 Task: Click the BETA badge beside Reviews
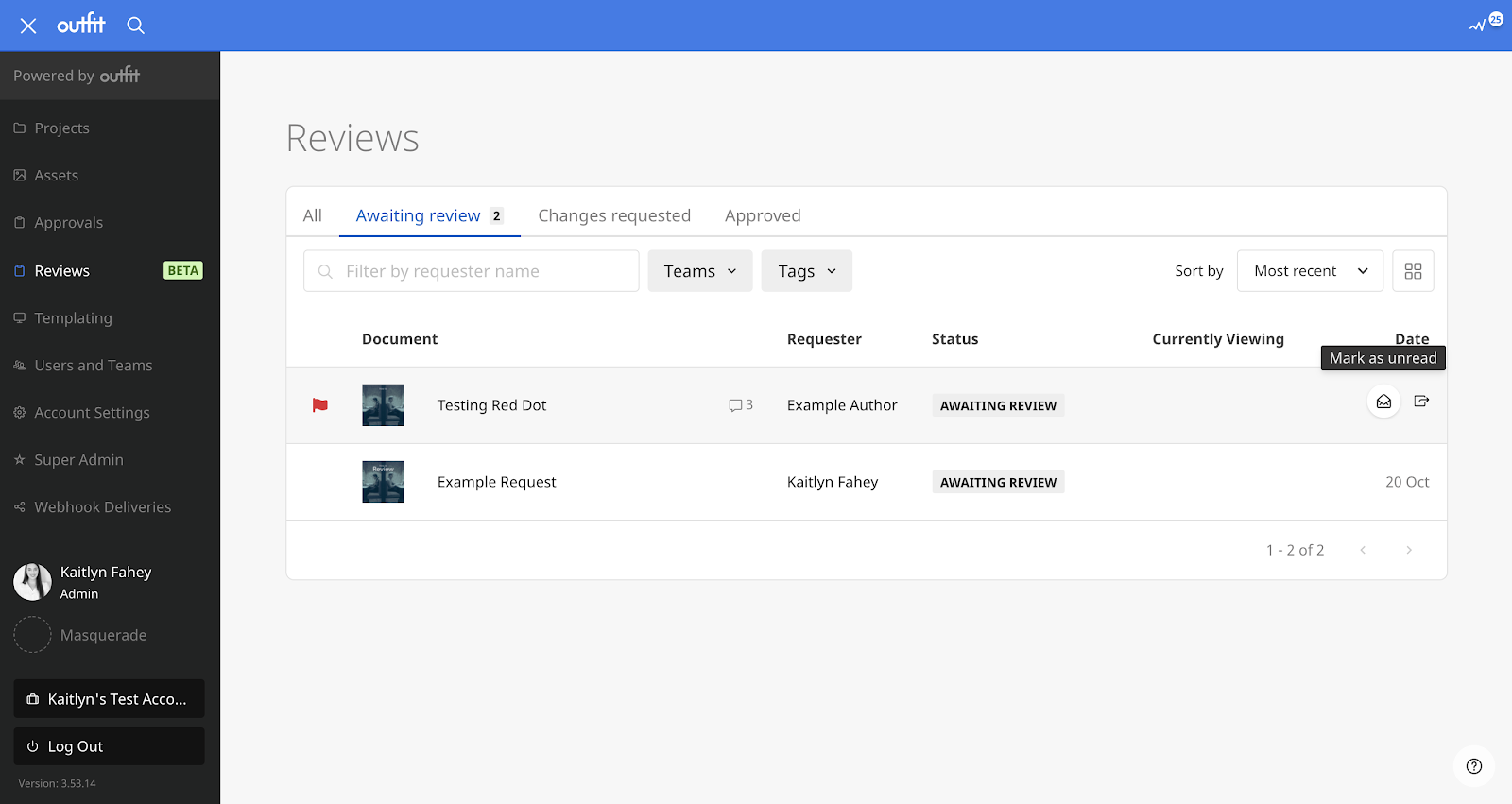(x=183, y=271)
